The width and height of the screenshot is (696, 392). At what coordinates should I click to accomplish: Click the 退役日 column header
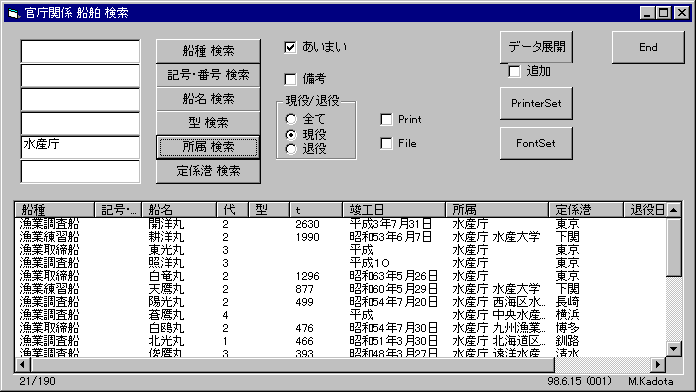(x=645, y=210)
